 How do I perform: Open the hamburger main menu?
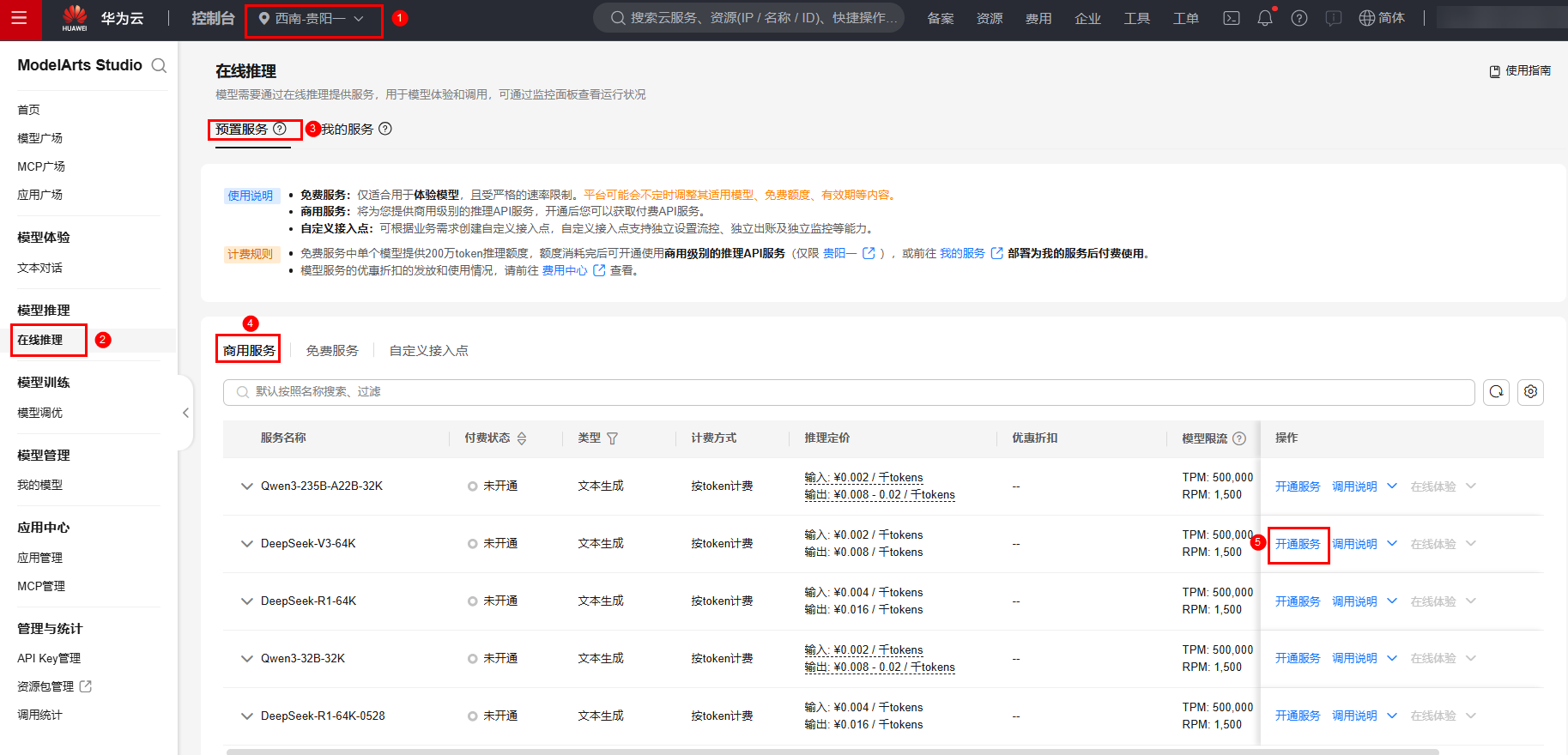click(19, 19)
